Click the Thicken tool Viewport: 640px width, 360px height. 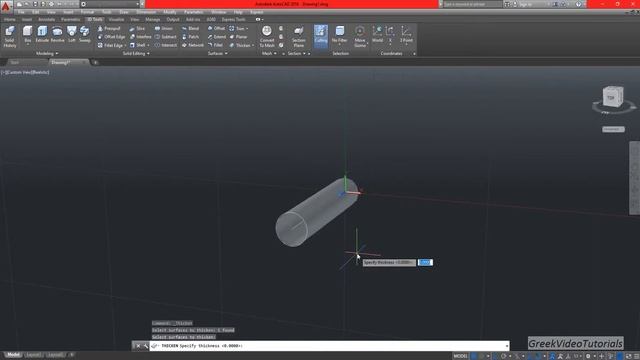click(x=241, y=45)
